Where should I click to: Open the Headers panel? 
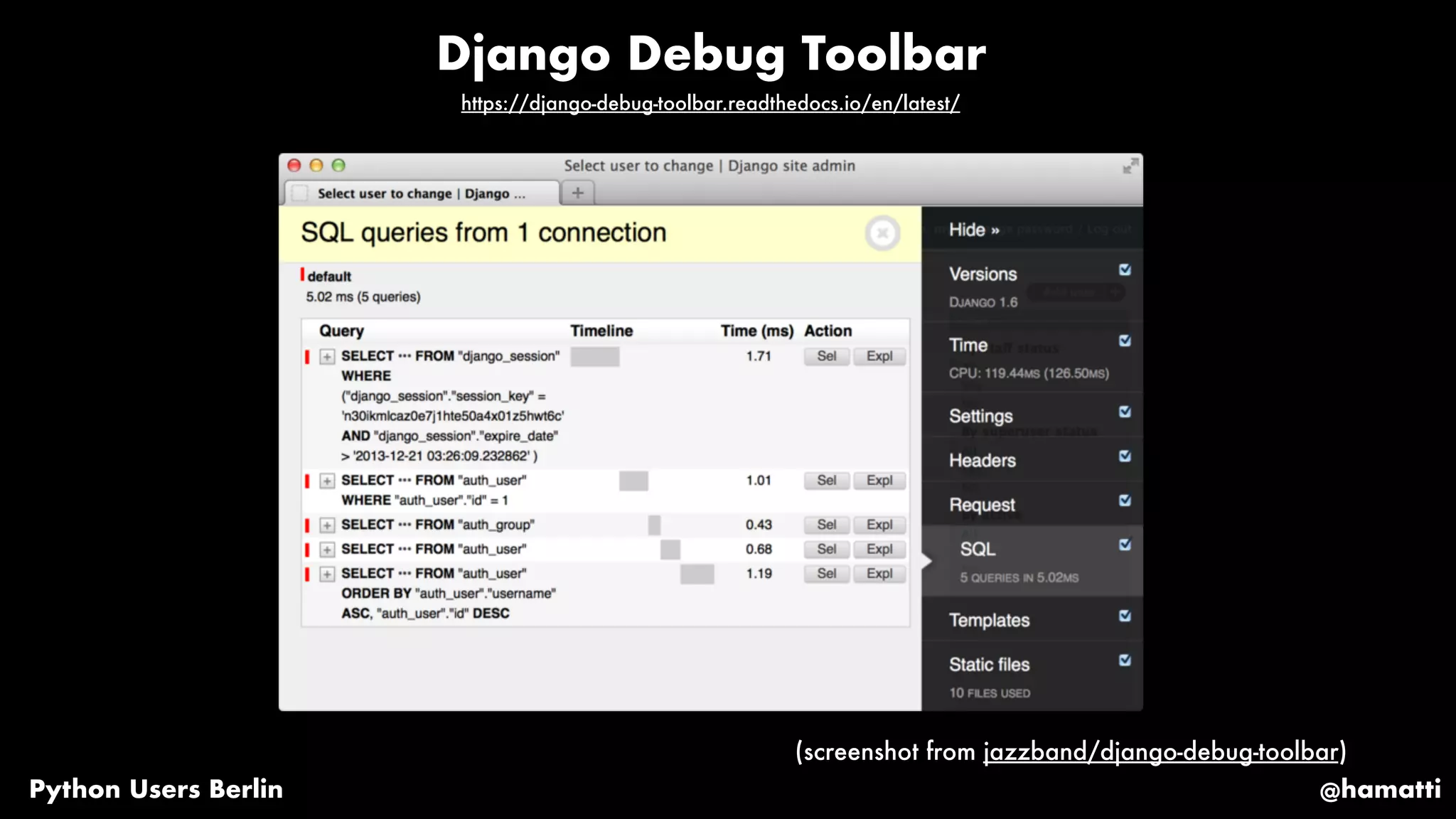(982, 461)
